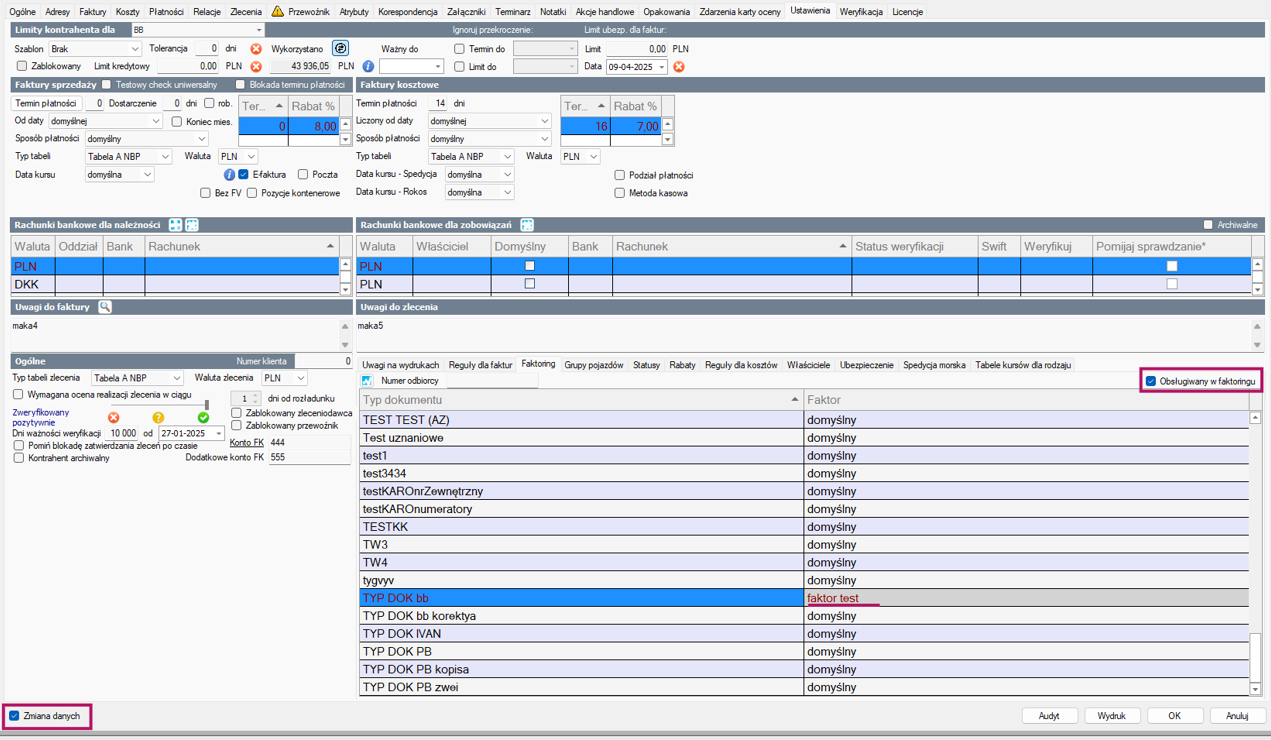Click the ocena realizacji slider handle

tap(206, 405)
